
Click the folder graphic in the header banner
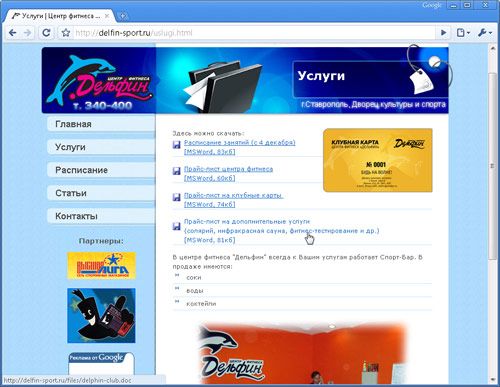(223, 86)
